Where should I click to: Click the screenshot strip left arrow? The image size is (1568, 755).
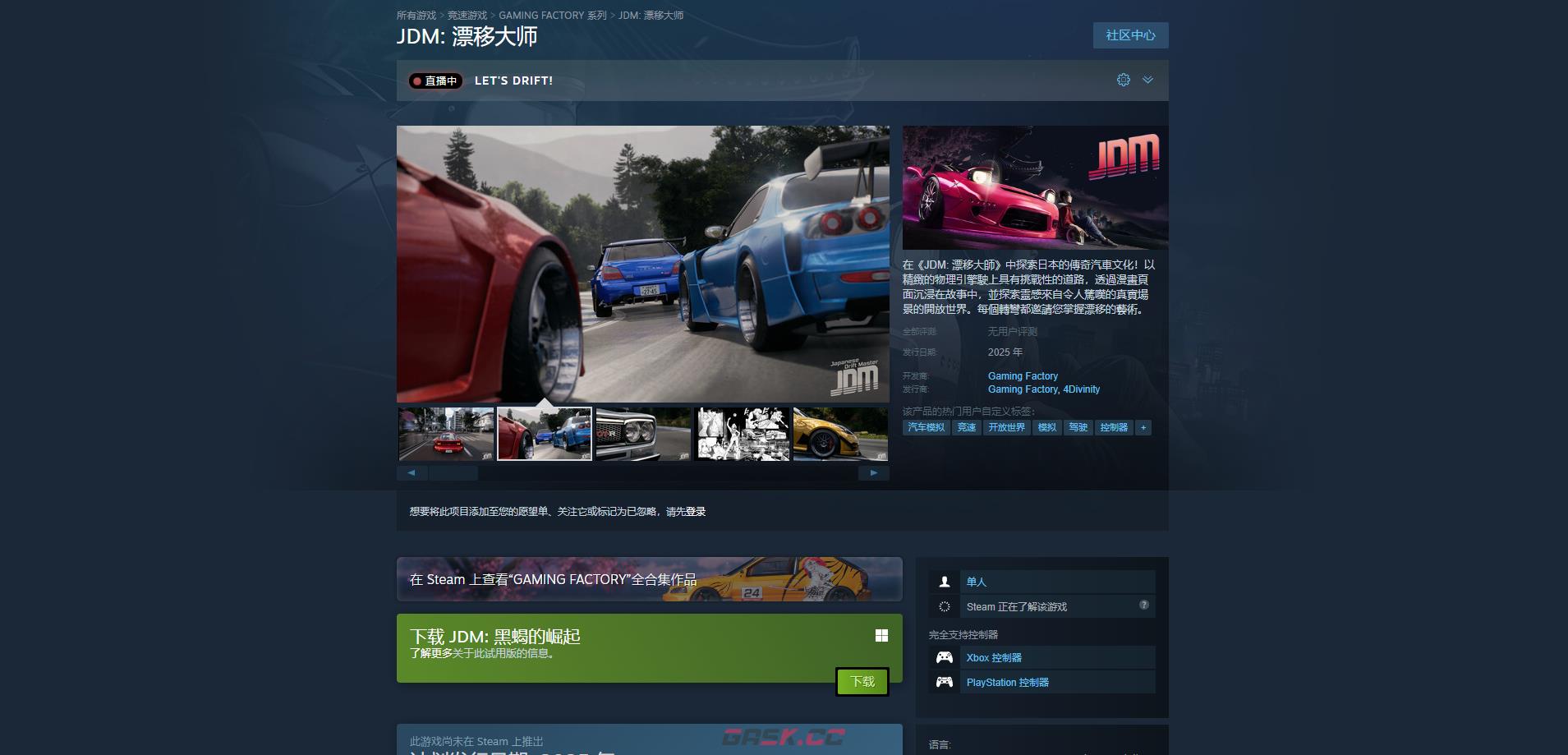[x=412, y=473]
